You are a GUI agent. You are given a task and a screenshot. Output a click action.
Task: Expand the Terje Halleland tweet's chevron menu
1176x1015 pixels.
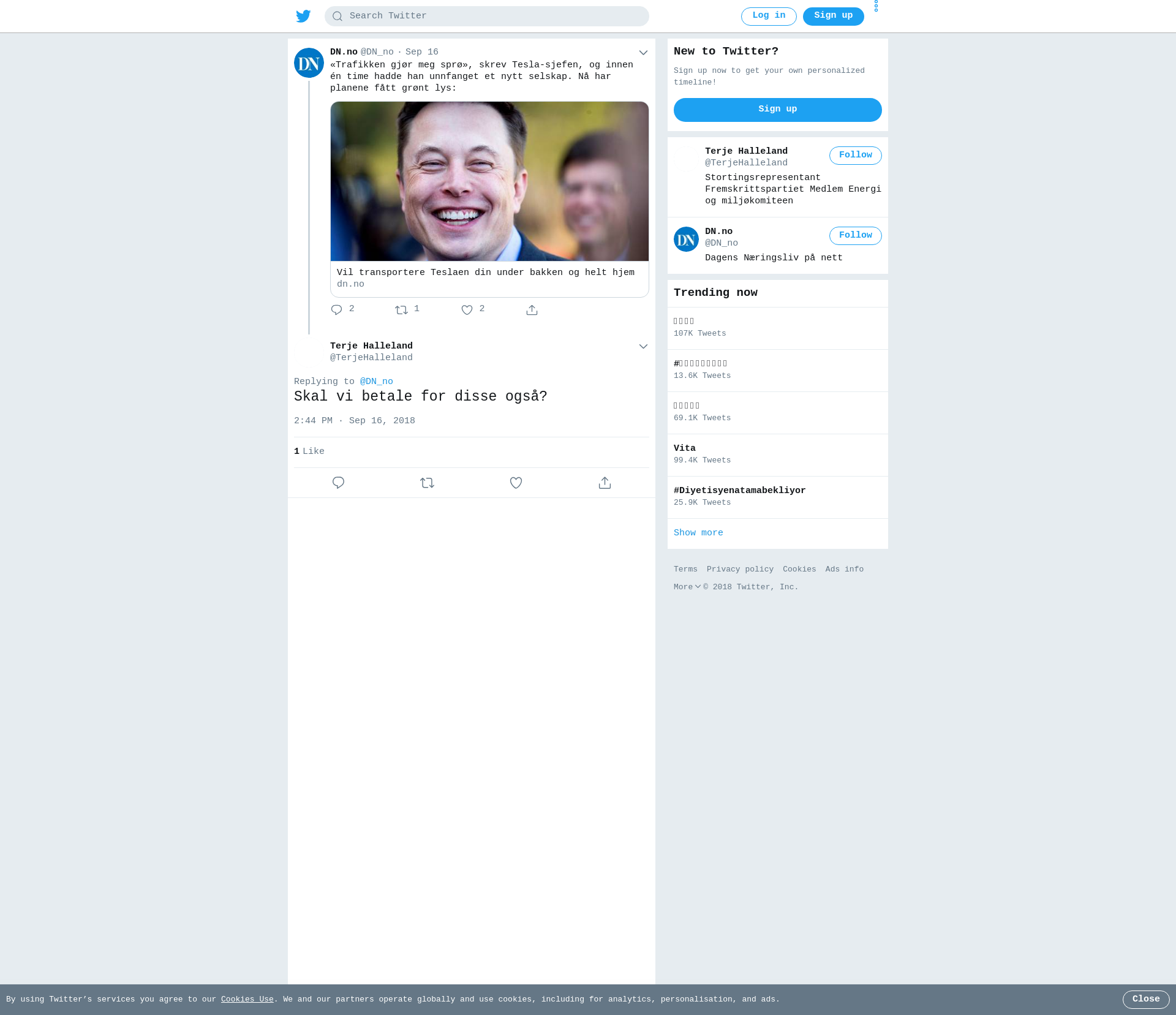click(643, 347)
